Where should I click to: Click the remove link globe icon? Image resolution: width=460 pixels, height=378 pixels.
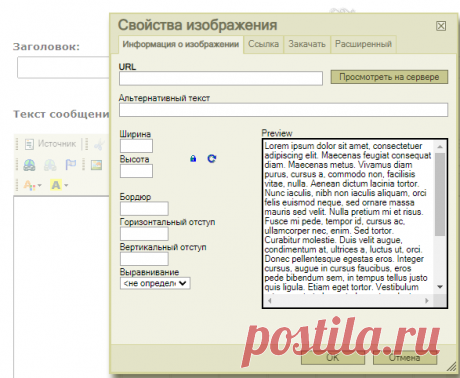[x=50, y=165]
